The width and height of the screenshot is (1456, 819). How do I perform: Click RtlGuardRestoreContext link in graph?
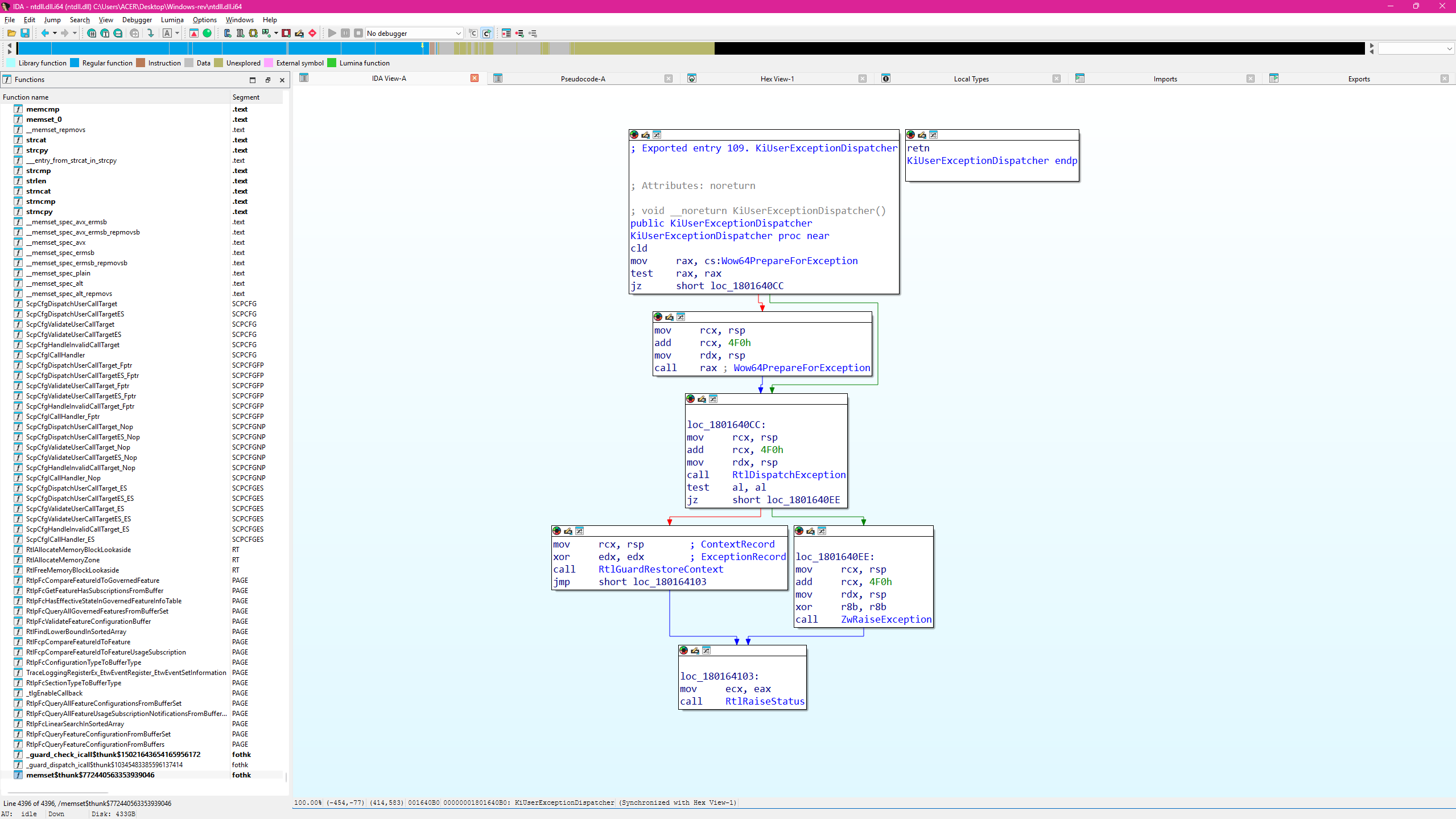[661, 569]
